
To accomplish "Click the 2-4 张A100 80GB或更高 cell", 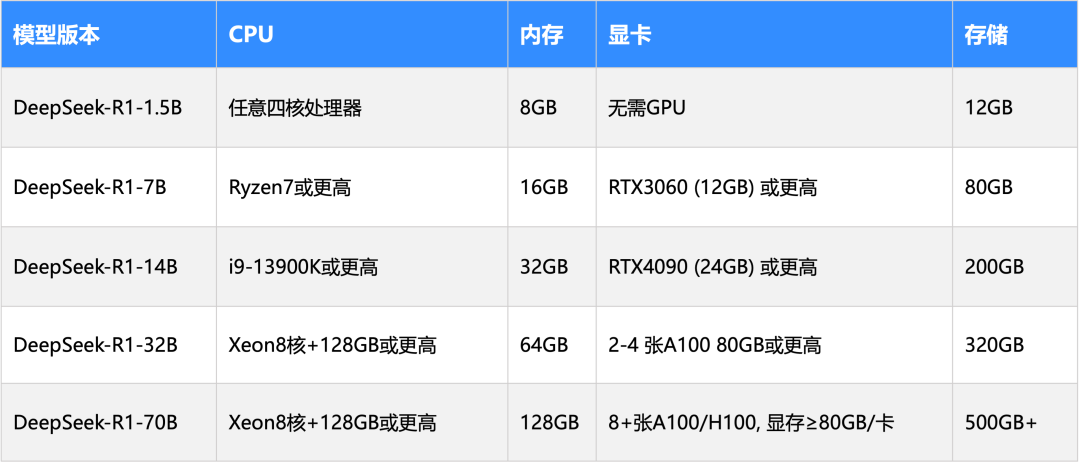I will (775, 344).
